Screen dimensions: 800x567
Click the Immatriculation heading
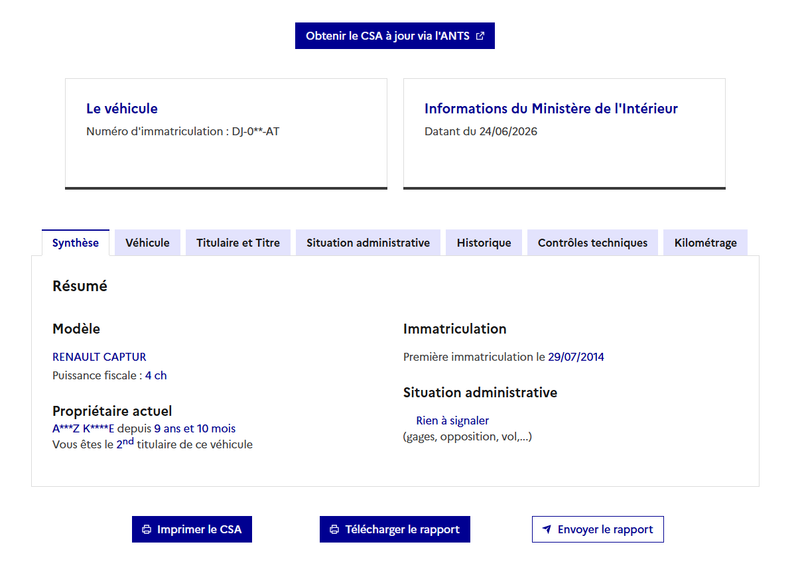point(455,329)
